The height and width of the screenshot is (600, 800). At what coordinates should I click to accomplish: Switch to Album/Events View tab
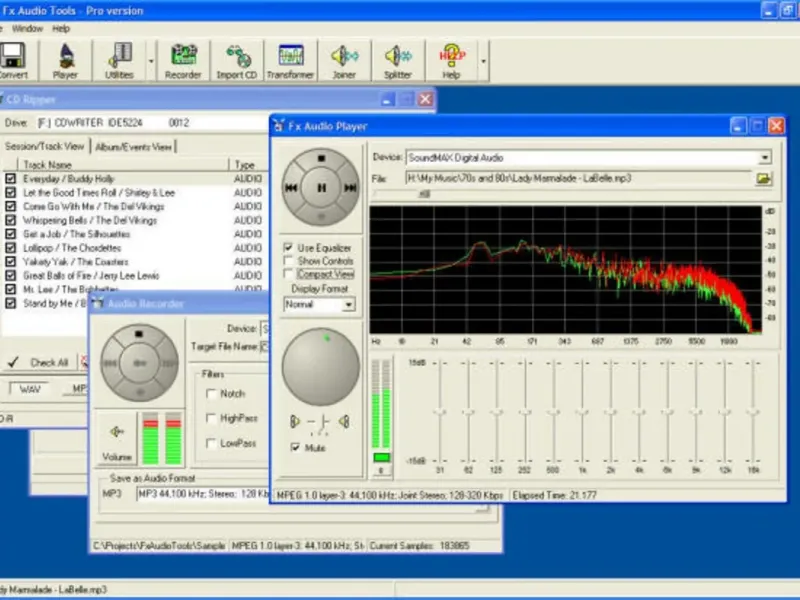(133, 147)
